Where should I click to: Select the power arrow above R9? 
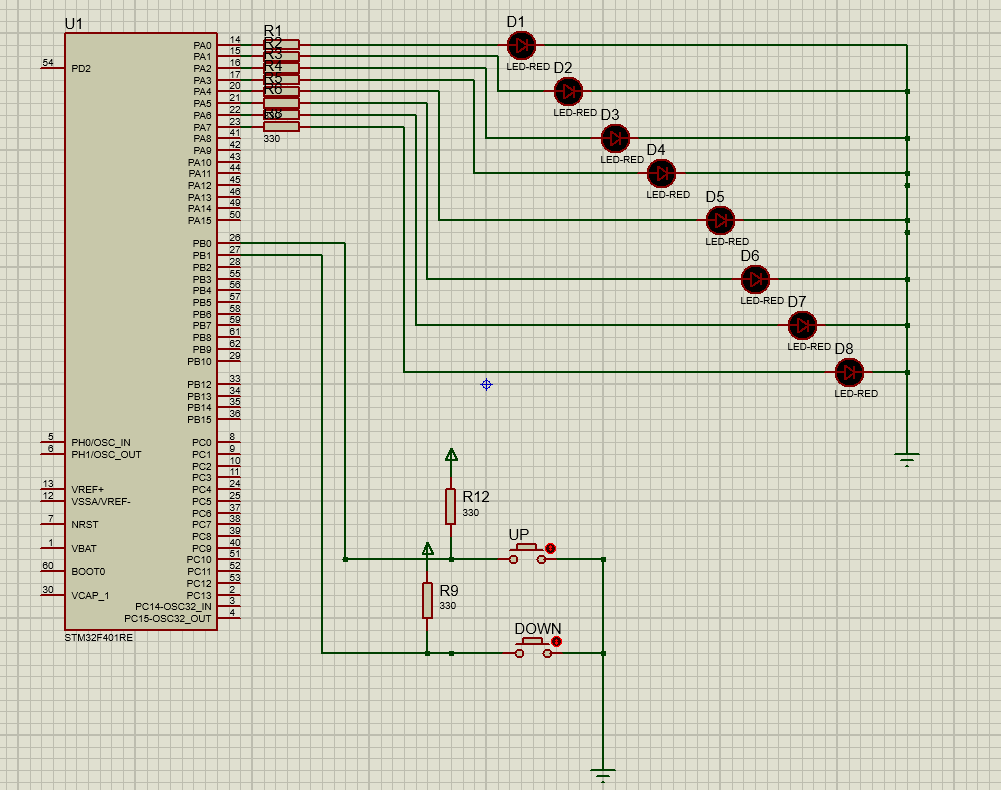[428, 548]
